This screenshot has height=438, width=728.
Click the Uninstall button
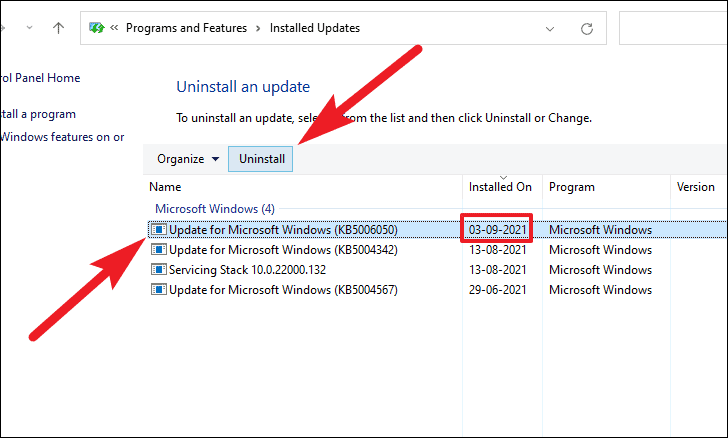260,159
